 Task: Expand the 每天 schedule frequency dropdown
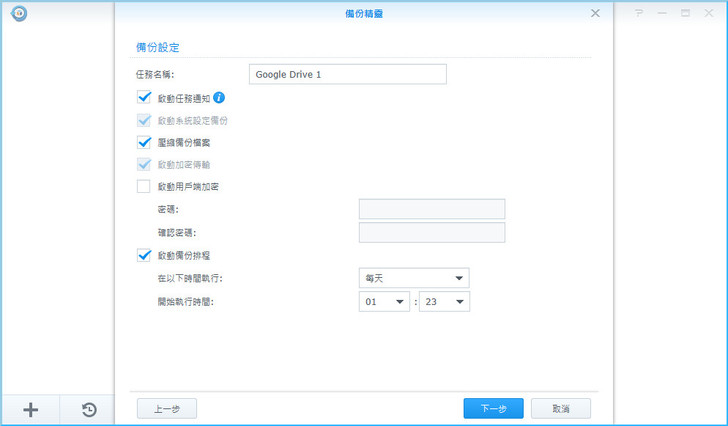414,278
